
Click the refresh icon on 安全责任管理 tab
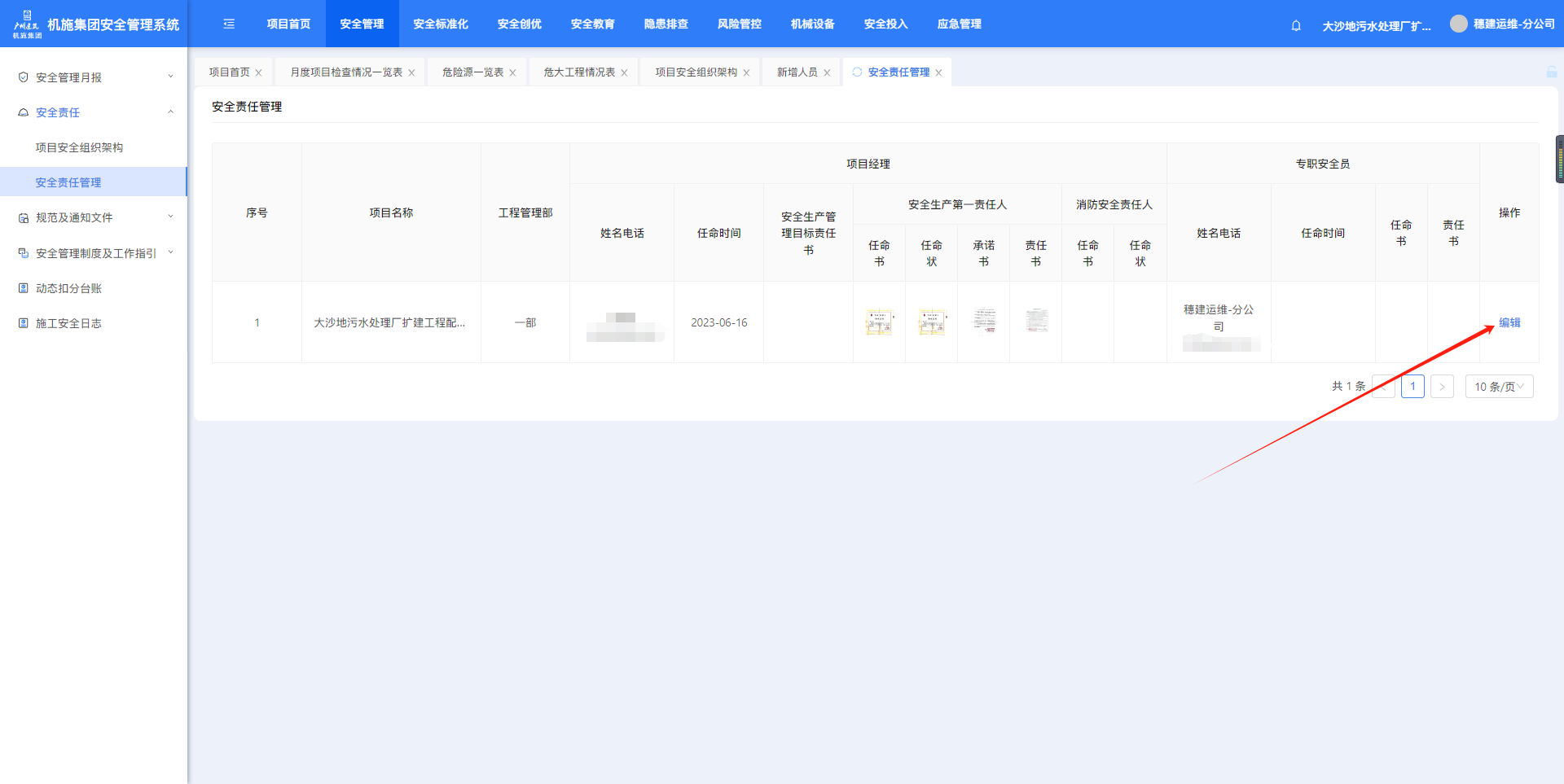click(857, 72)
